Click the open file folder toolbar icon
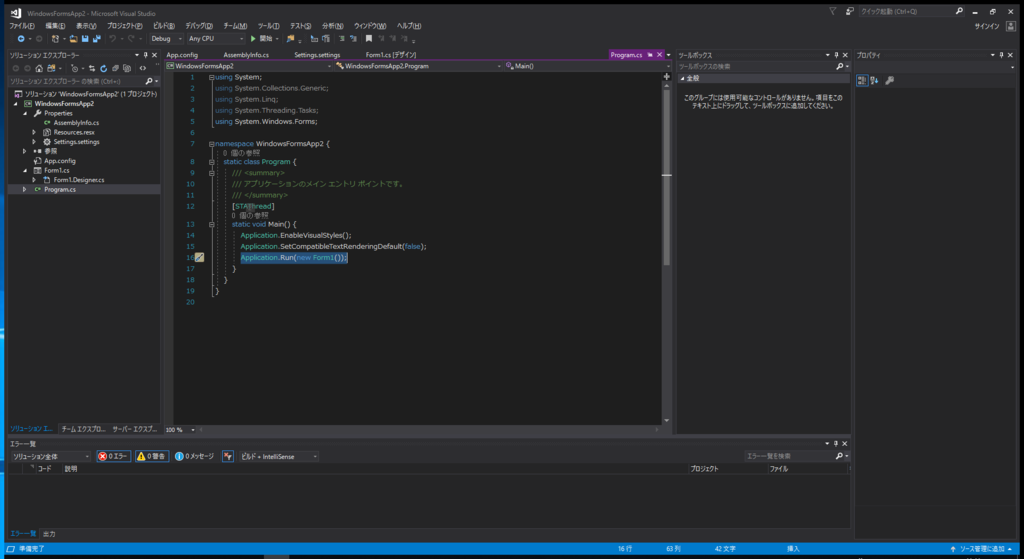Viewport: 1024px width, 559px height. (x=73, y=39)
